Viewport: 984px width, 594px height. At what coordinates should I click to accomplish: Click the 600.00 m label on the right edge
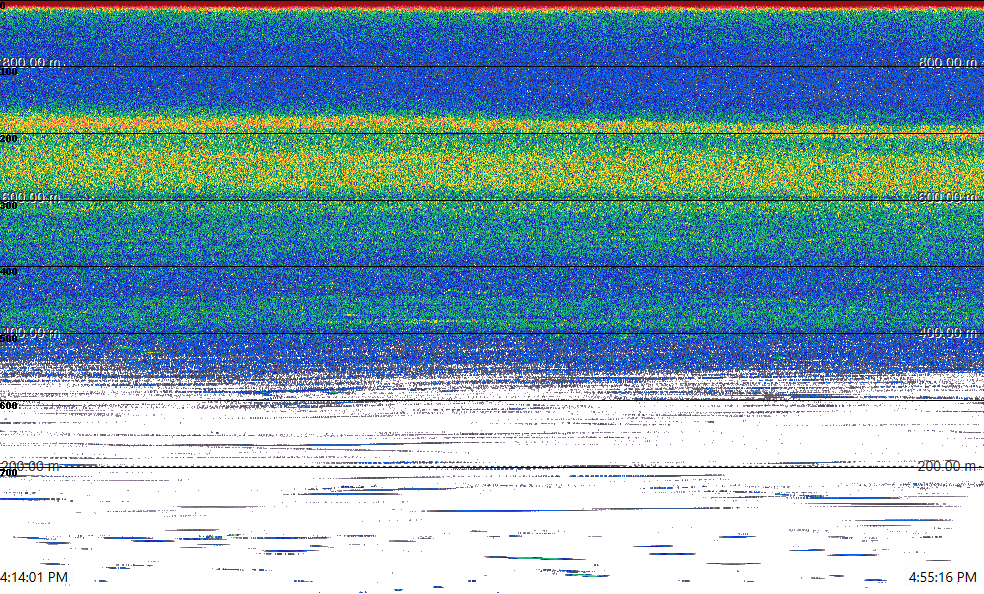(x=948, y=197)
